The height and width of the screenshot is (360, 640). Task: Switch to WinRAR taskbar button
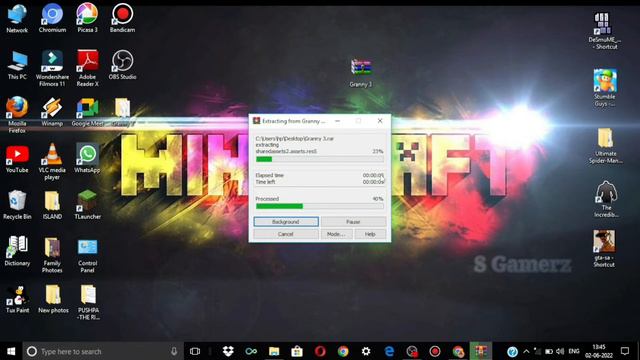tap(481, 351)
